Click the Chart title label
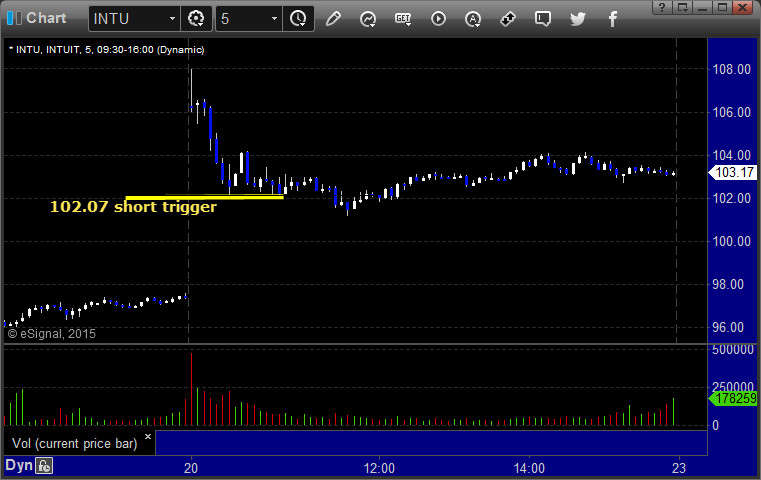The width and height of the screenshot is (761, 480). (46, 18)
